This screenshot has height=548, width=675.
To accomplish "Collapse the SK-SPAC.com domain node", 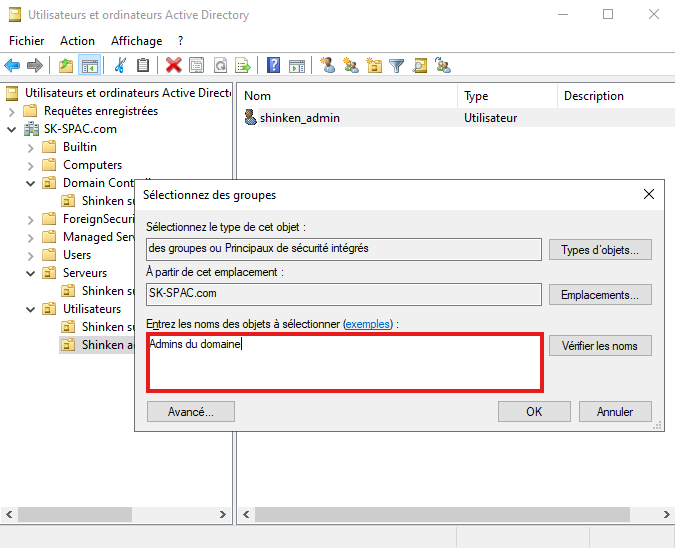I will click(11, 130).
